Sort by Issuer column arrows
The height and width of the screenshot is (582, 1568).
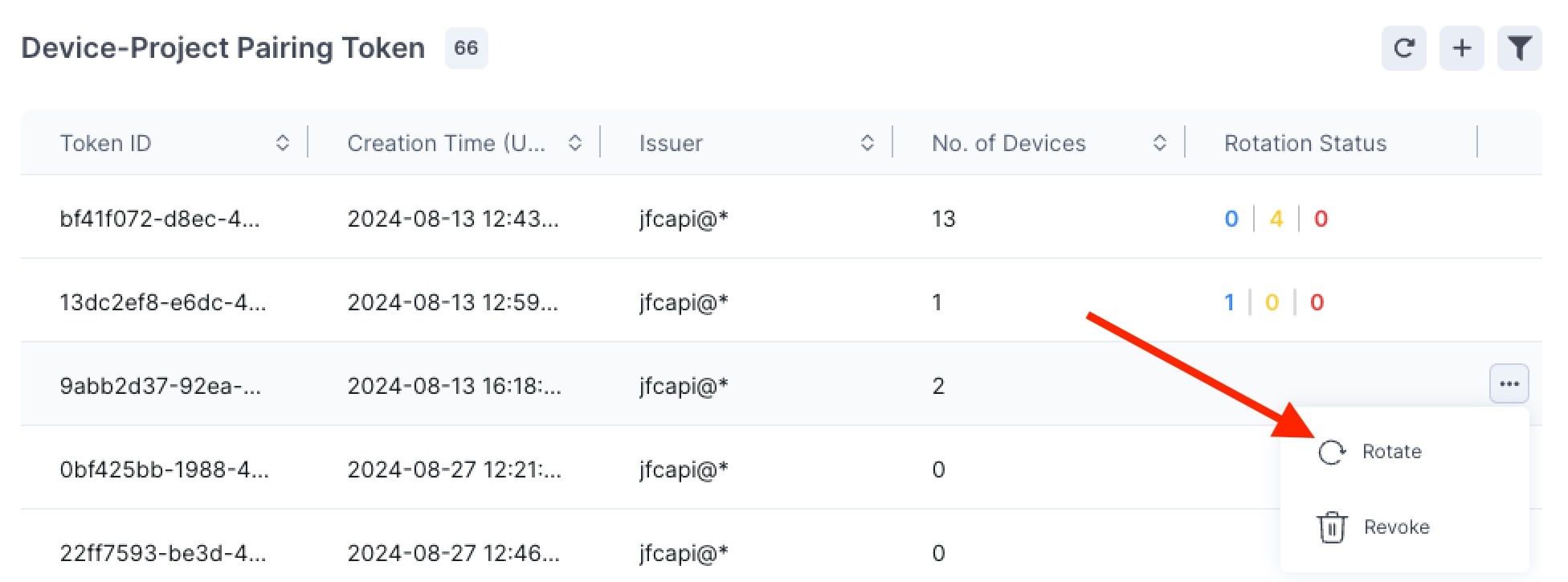point(867,143)
